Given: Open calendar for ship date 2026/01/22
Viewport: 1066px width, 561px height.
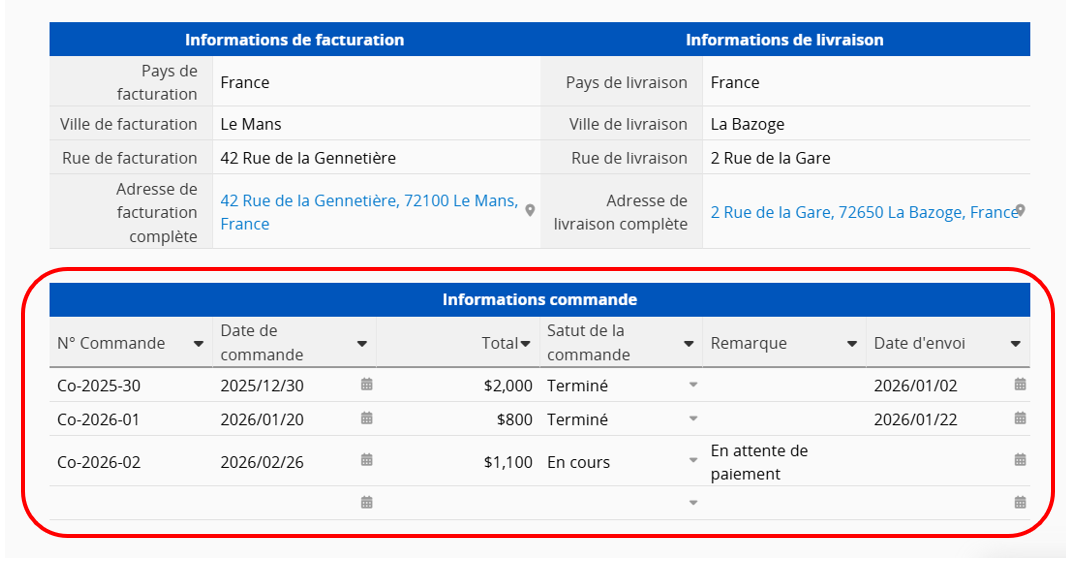Looking at the screenshot, I should click(1020, 418).
